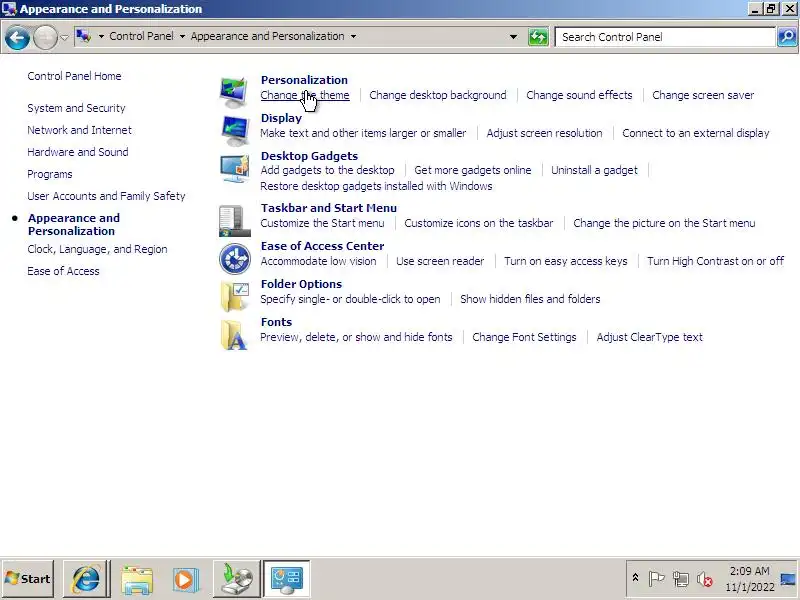
Task: Open the address bar history dropdown
Action: [x=513, y=37]
